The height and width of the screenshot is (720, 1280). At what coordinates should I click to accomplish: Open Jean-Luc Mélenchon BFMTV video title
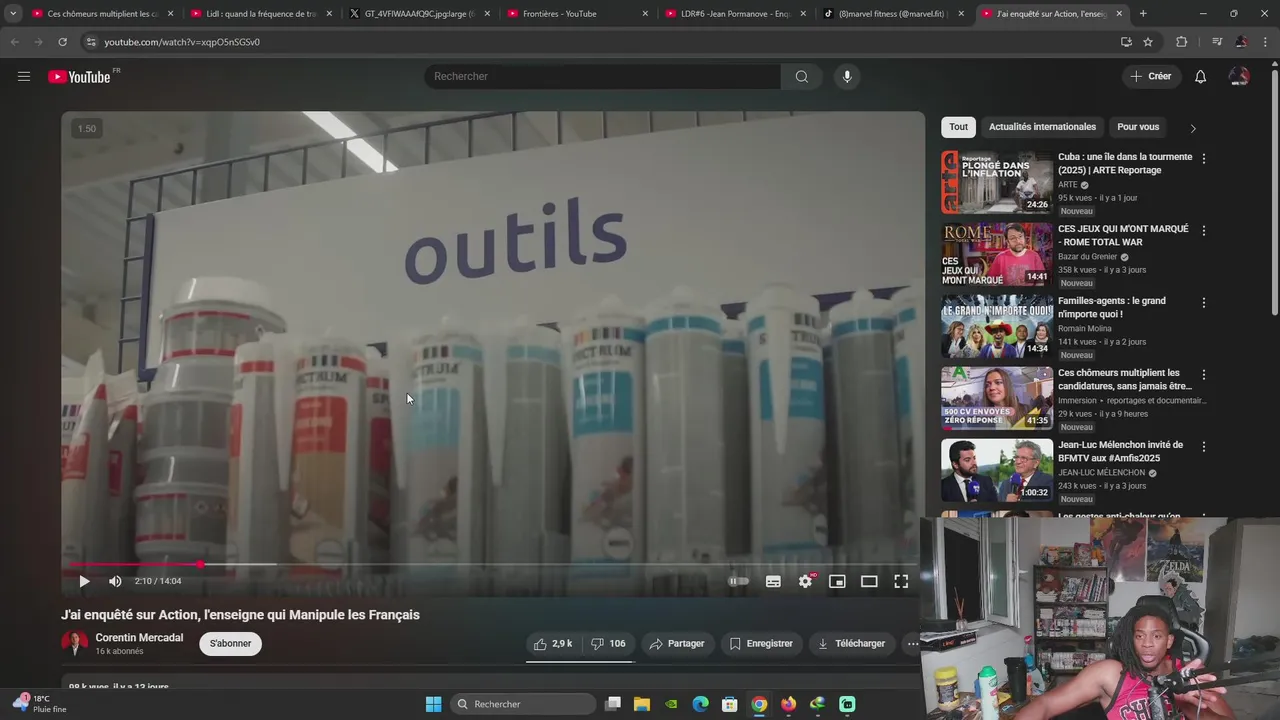[1120, 451]
